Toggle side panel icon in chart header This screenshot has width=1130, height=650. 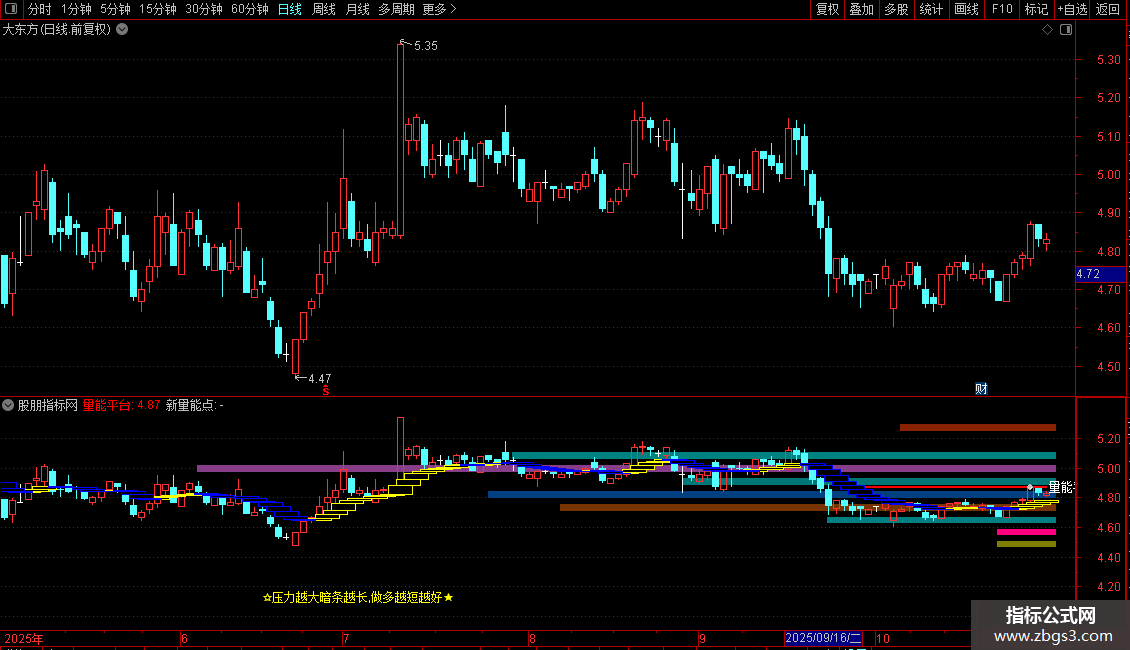[x=1066, y=30]
